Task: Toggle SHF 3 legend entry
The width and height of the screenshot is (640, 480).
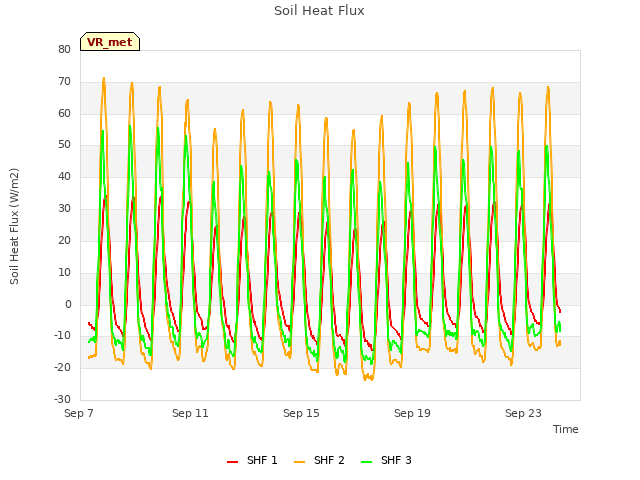Action: tap(386, 460)
